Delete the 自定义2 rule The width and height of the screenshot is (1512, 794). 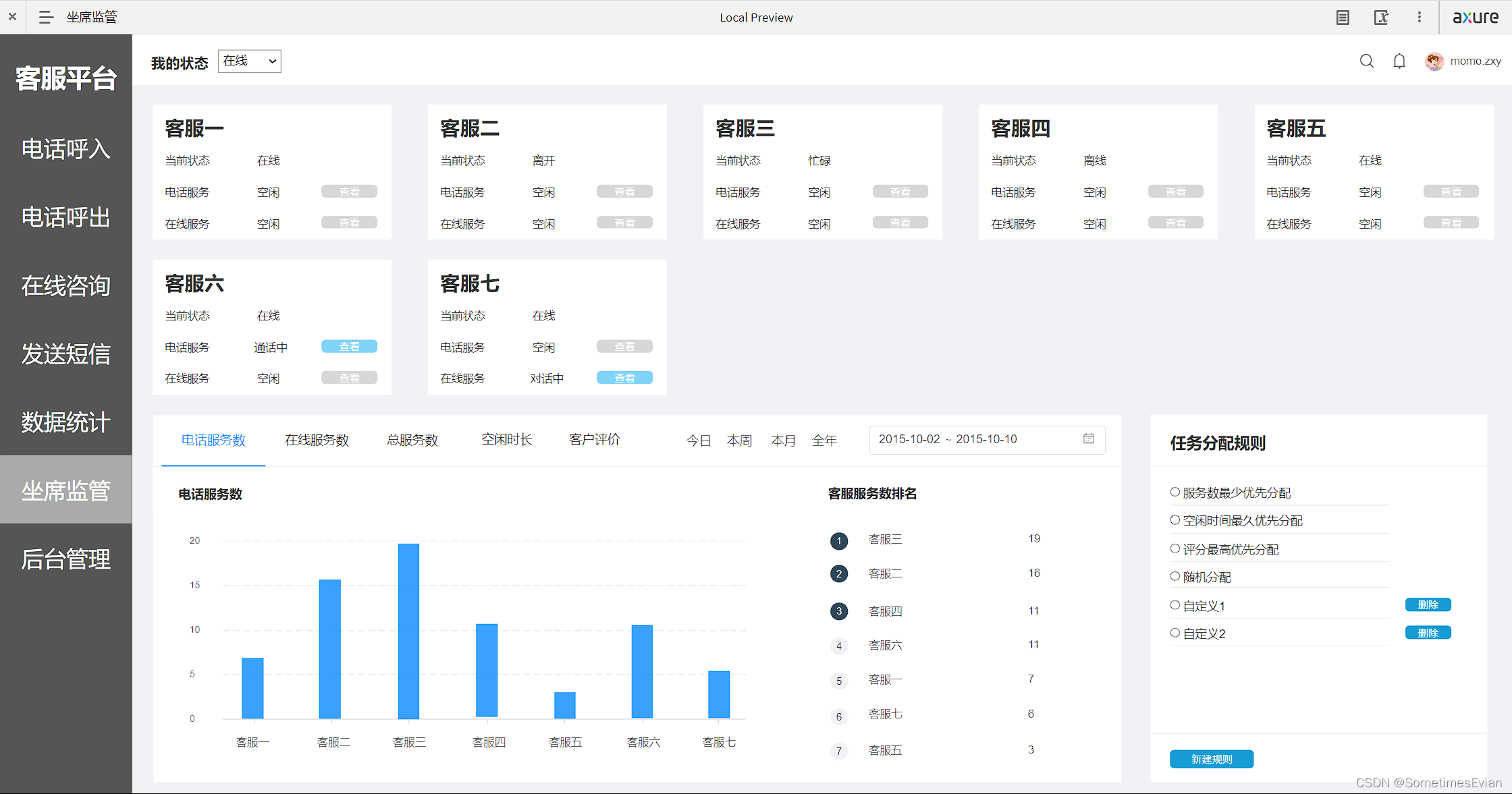[1428, 633]
